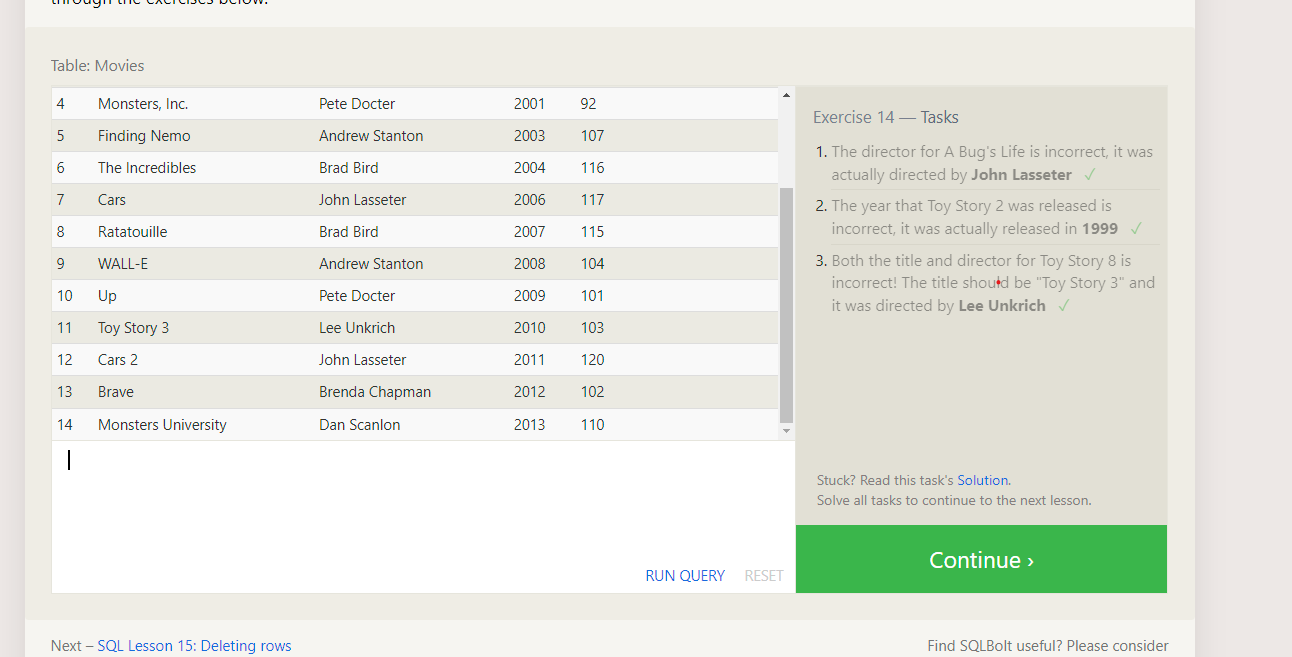Viewport: 1292px width, 657px height.
Task: Click the 'Exercise 14 — Tasks' heading
Action: tap(886, 117)
